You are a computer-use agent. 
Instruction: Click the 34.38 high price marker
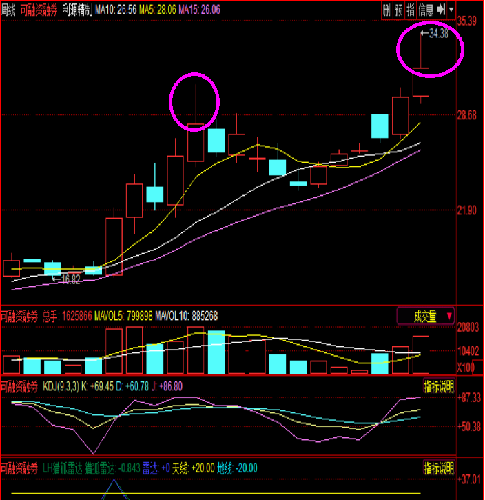pyautogui.click(x=435, y=33)
